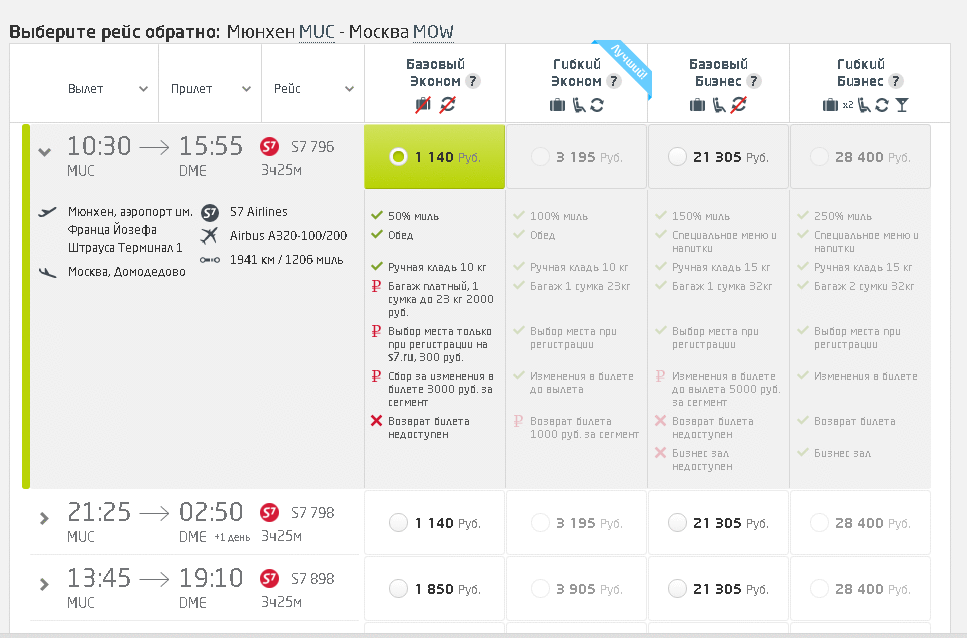
Task: Expand details of the 21:25 flight
Action: pyautogui.click(x=44, y=518)
